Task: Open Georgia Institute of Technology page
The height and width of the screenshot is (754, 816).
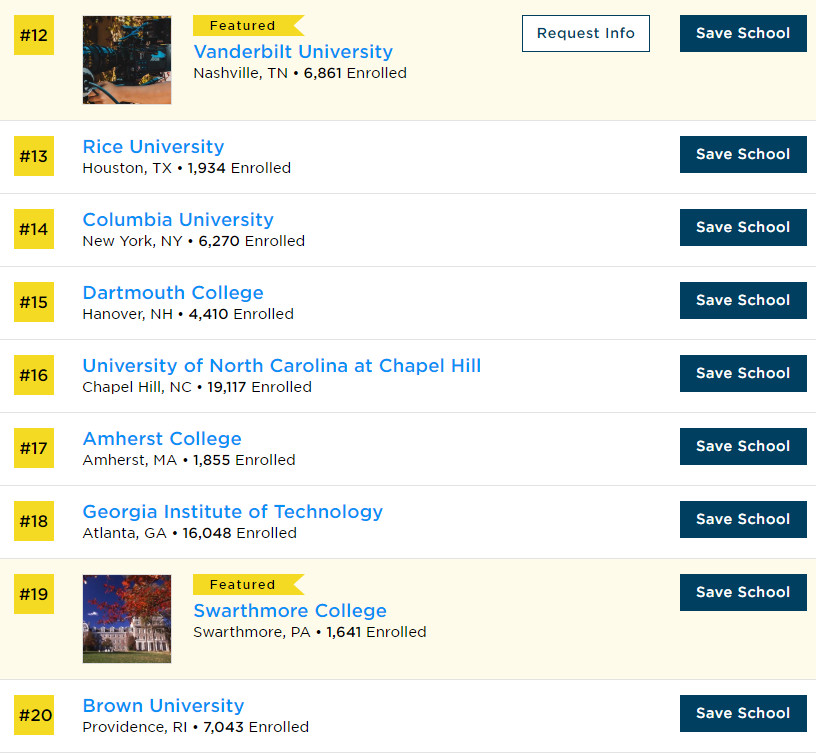Action: click(x=233, y=512)
